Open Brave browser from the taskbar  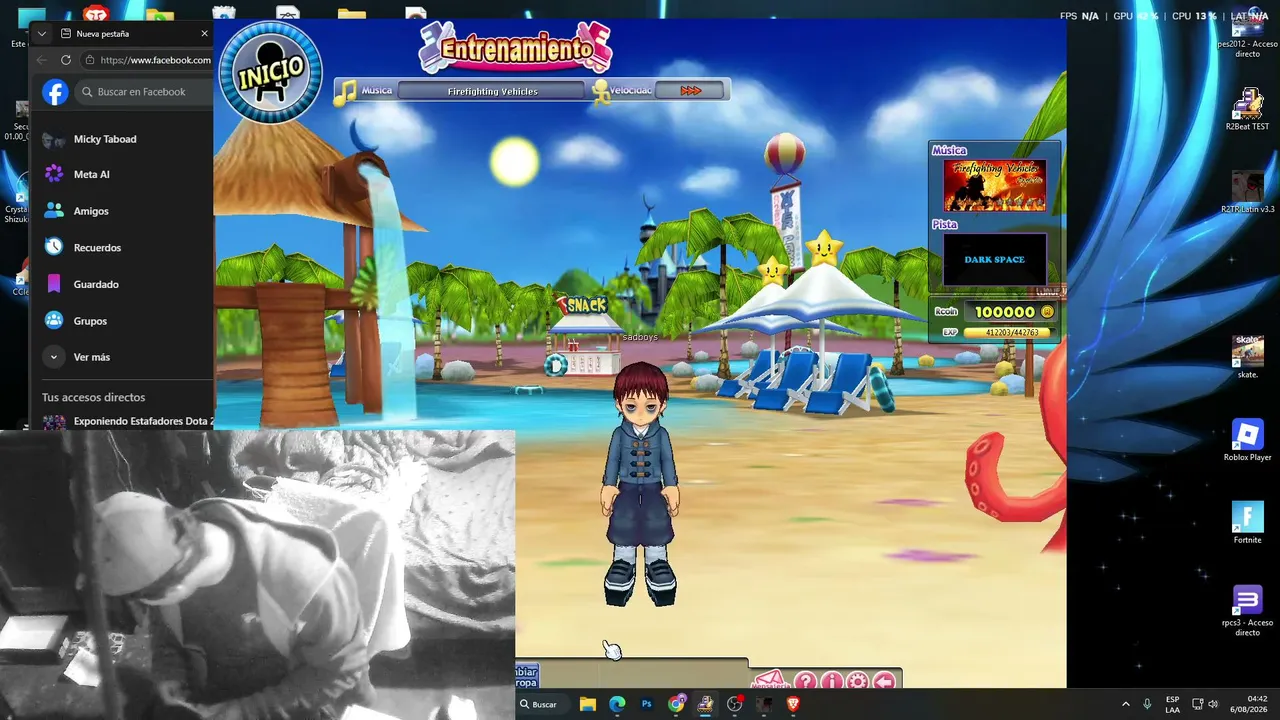(793, 704)
